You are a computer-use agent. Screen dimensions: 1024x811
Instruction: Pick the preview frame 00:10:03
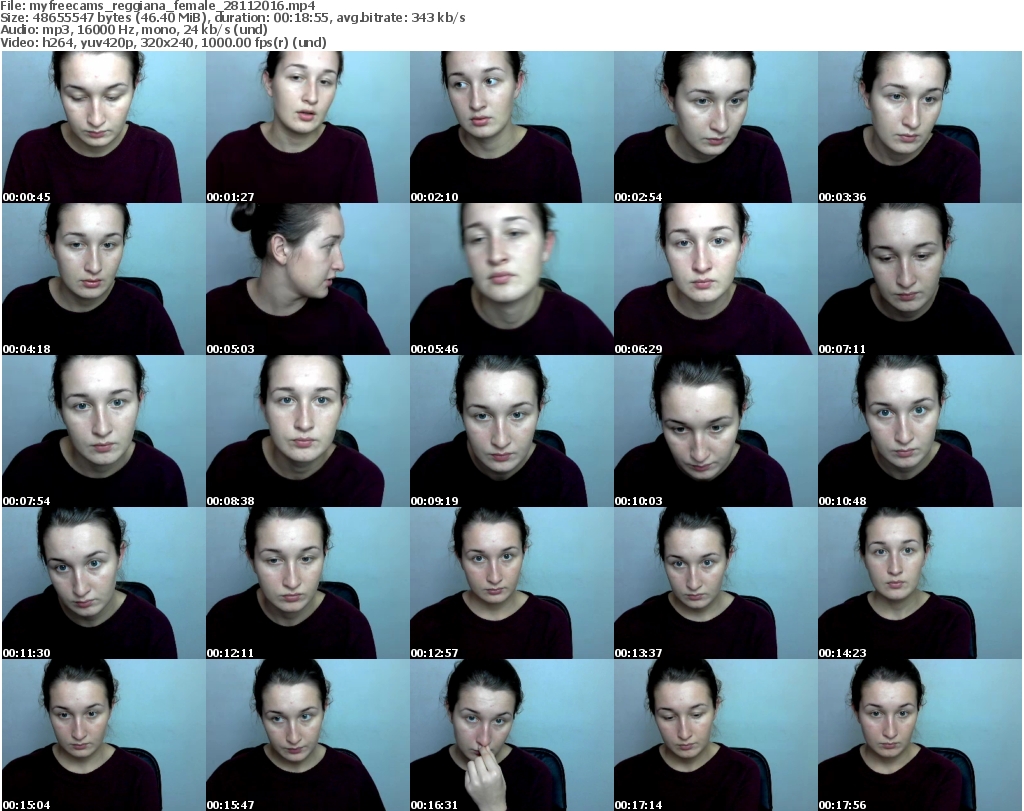point(715,431)
